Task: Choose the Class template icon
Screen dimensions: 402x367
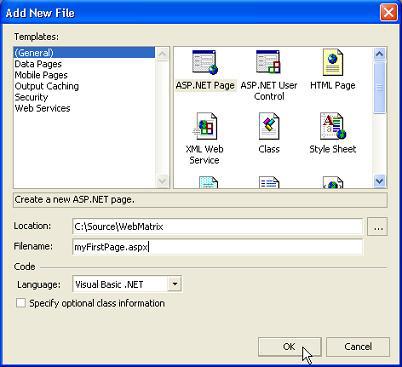Action: coord(269,126)
